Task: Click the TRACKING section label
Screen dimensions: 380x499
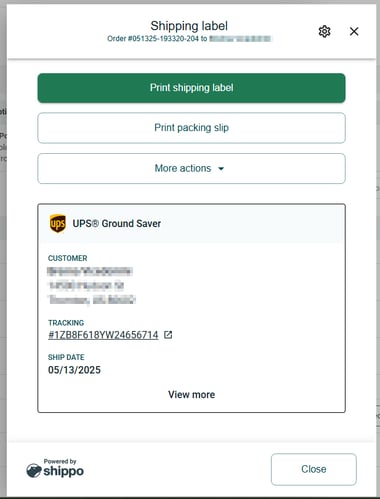Action: click(x=66, y=323)
